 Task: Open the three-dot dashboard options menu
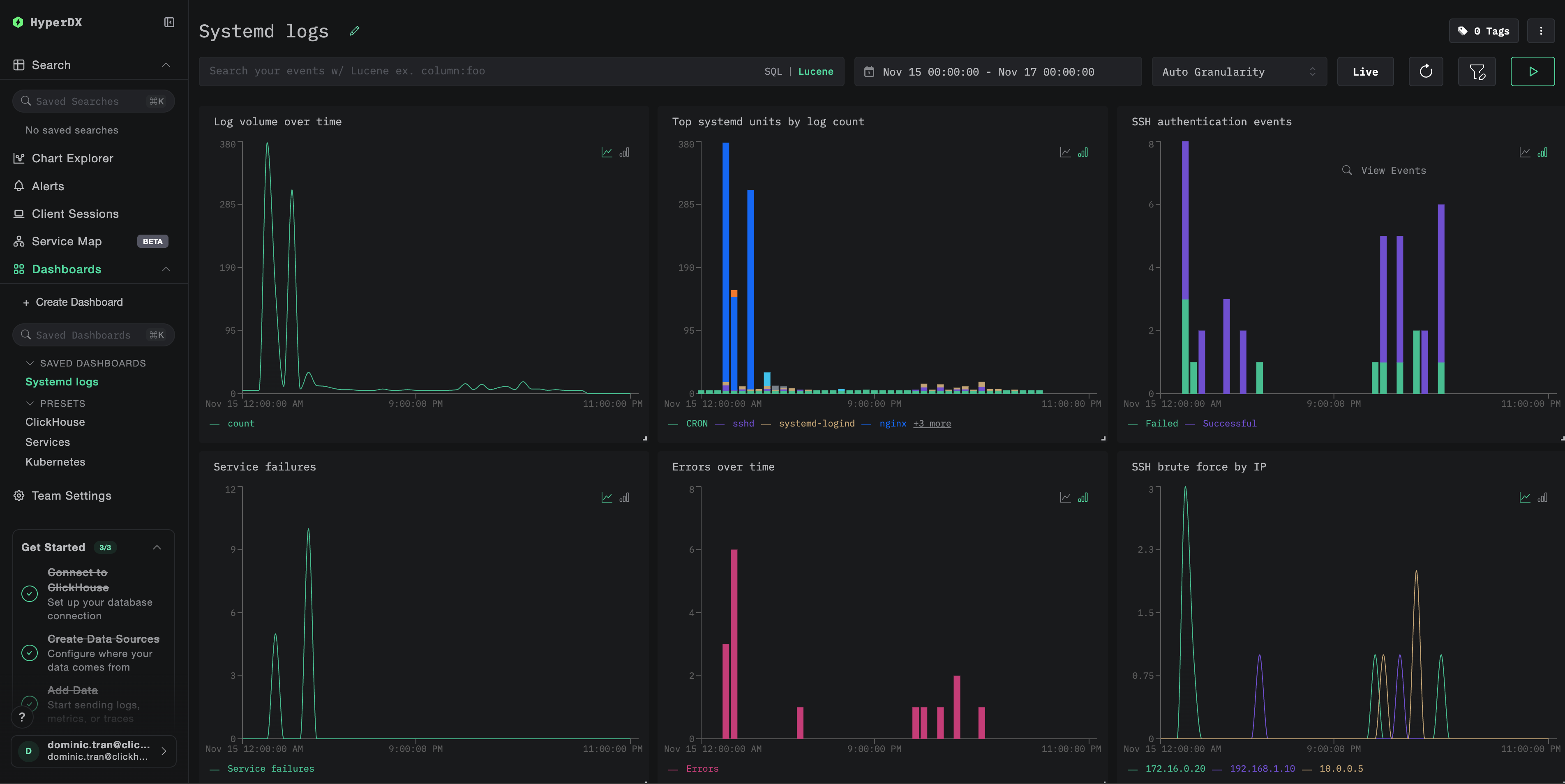point(1541,30)
